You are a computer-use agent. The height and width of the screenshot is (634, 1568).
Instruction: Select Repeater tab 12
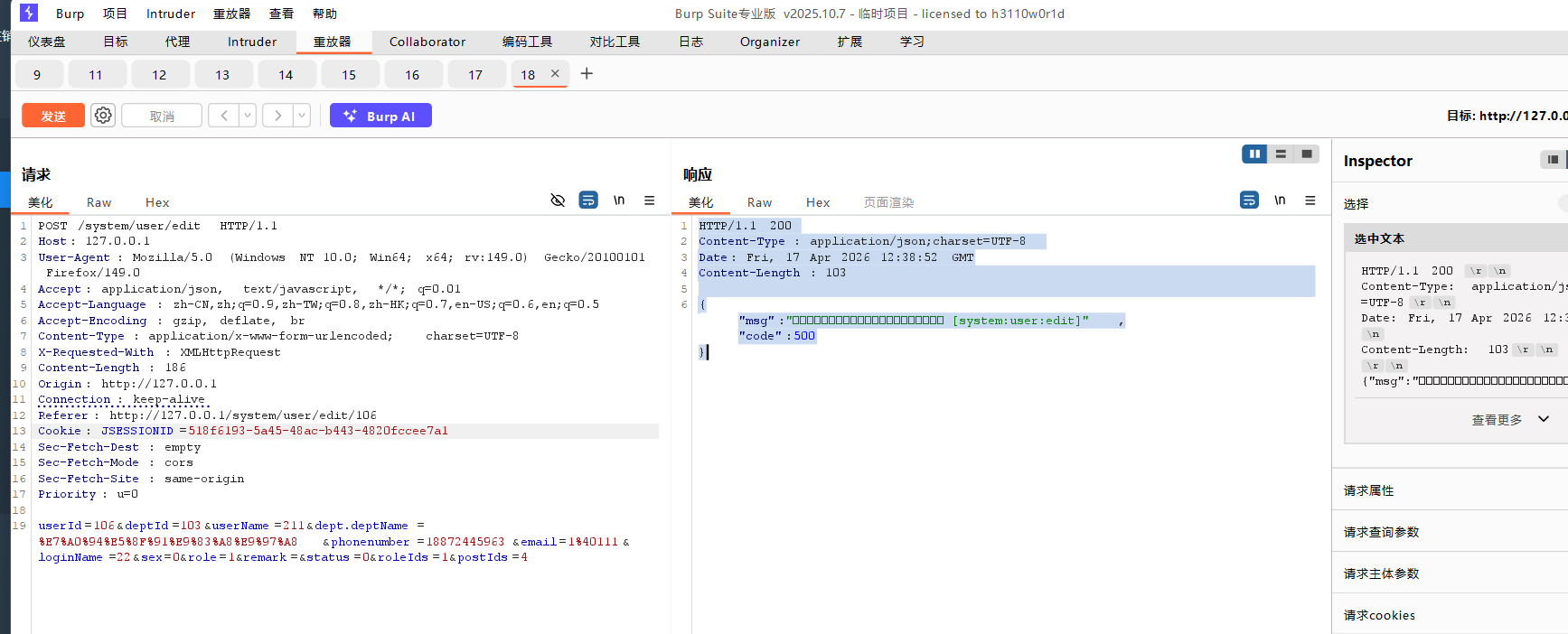pos(159,74)
